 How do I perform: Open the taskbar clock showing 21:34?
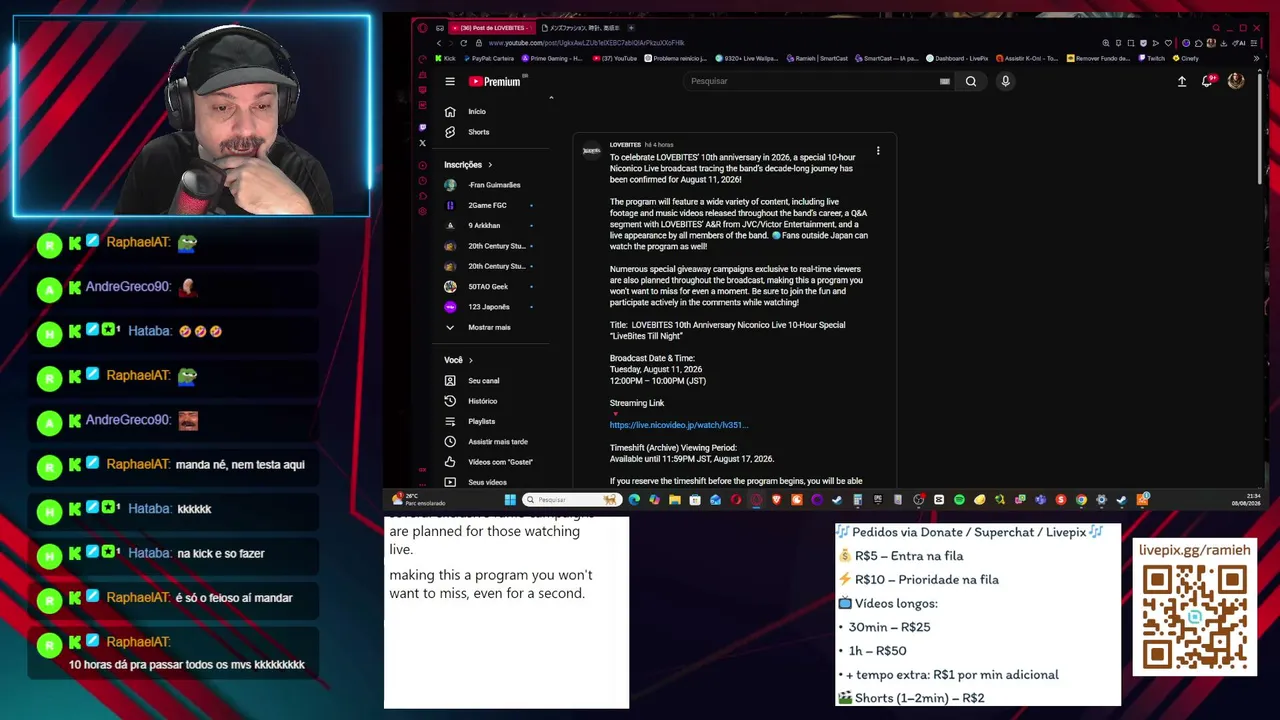[x=1246, y=499]
